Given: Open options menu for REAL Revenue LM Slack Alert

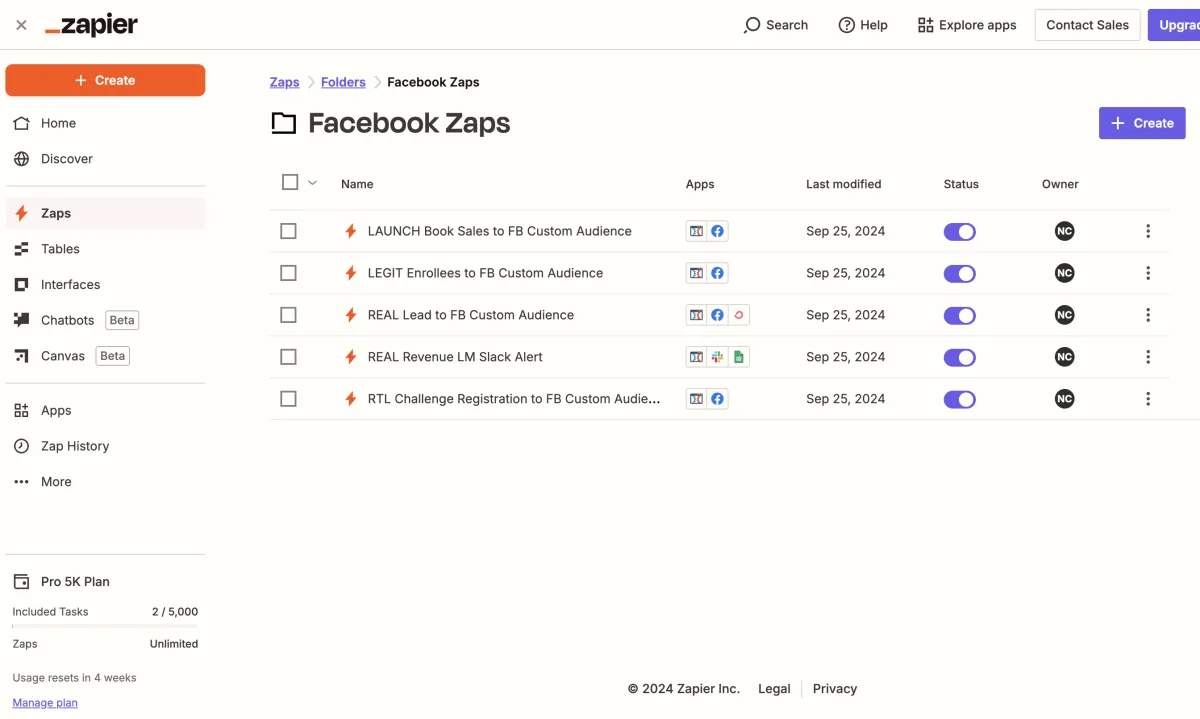Looking at the screenshot, I should (x=1148, y=357).
